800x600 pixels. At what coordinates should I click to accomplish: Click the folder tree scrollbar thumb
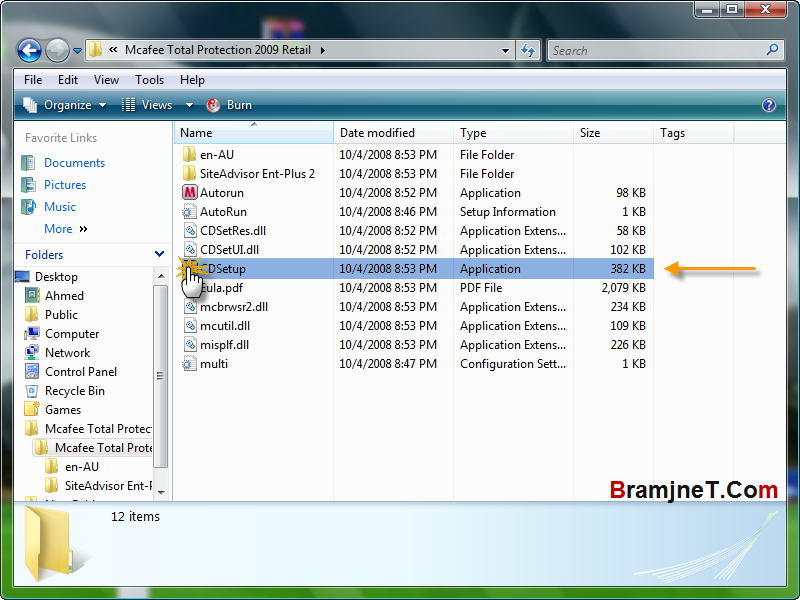pos(161,377)
